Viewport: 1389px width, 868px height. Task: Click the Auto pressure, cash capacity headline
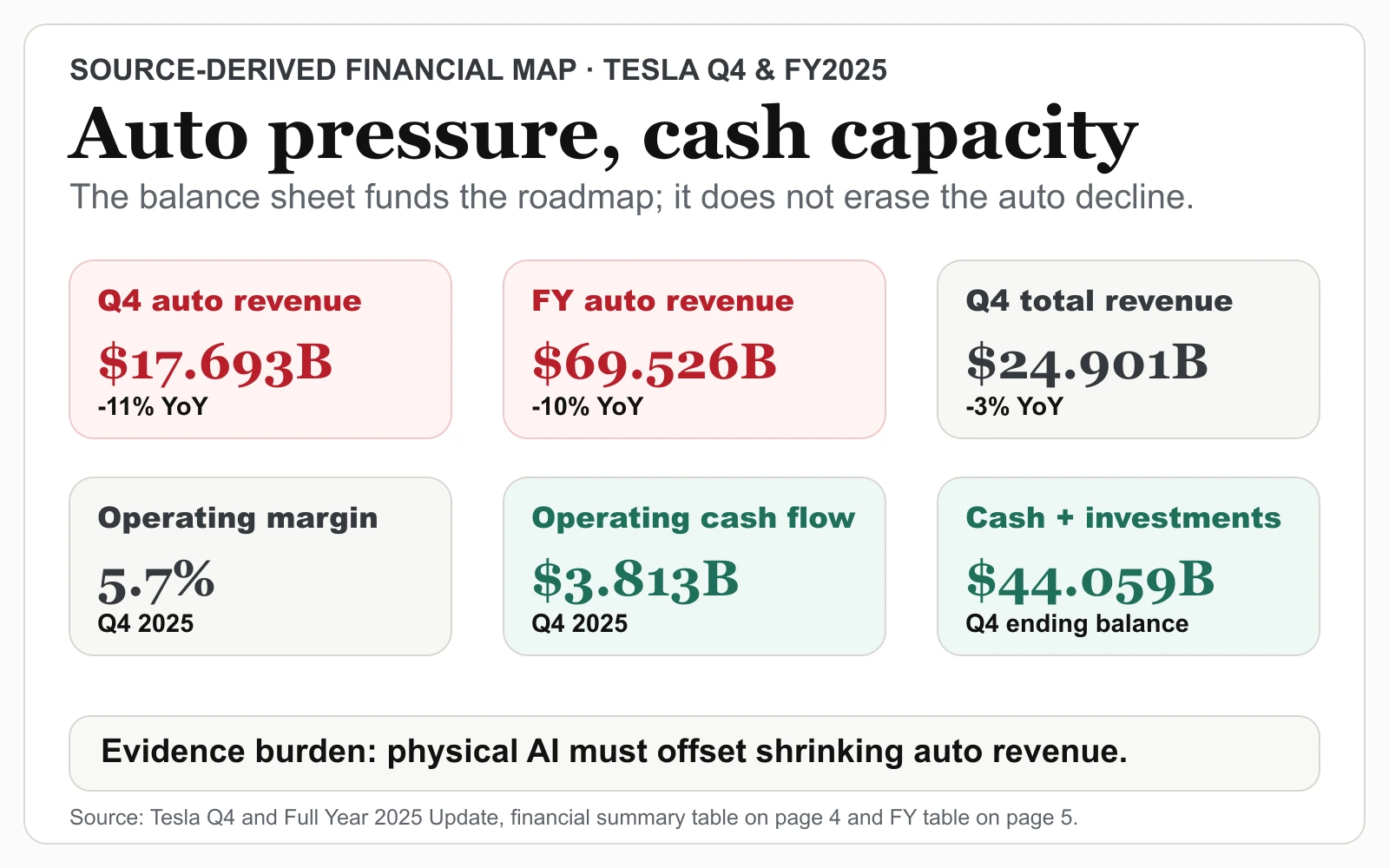[603, 135]
